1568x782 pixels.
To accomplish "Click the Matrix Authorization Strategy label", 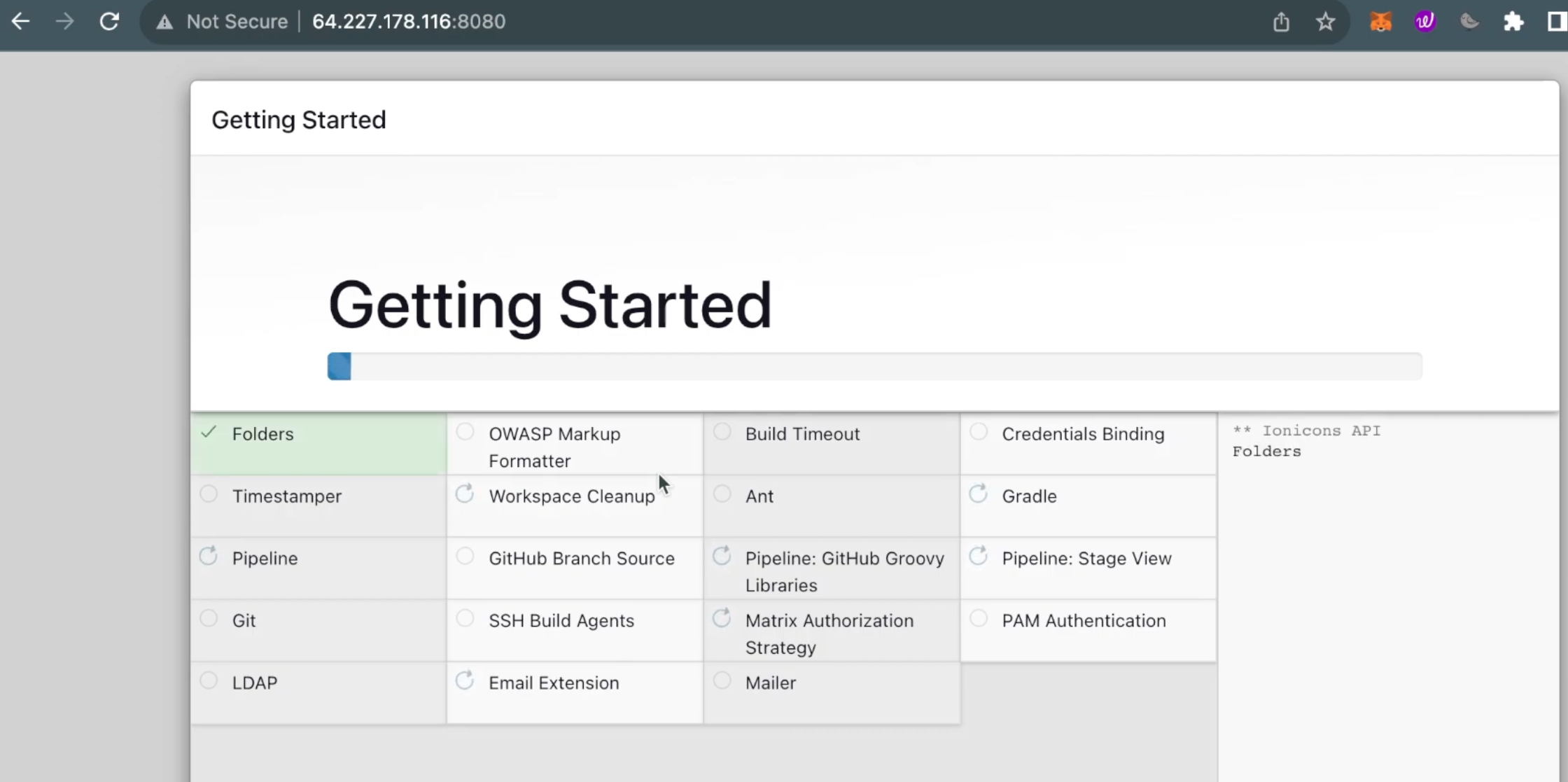I will (x=829, y=634).
